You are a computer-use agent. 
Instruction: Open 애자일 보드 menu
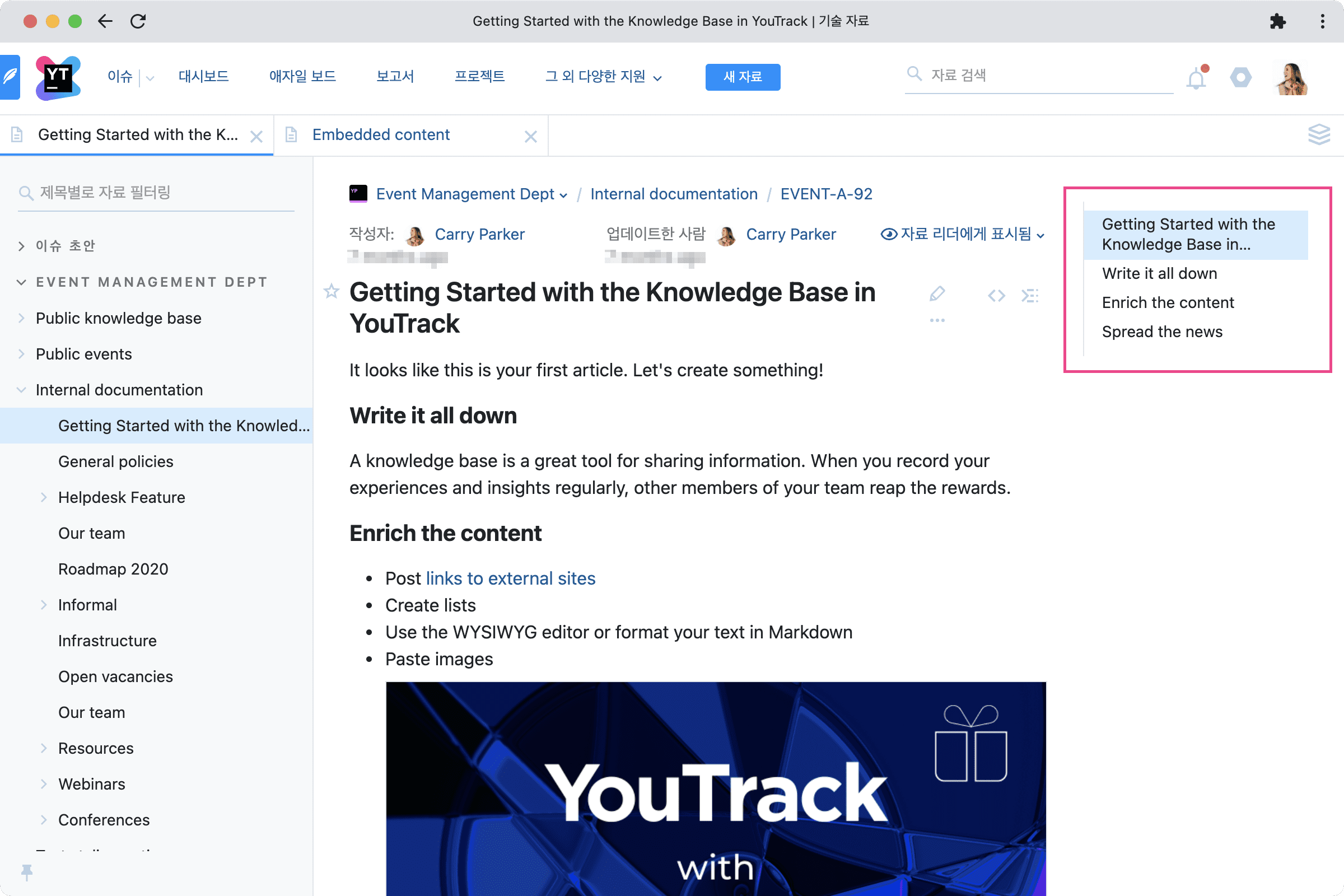[302, 77]
